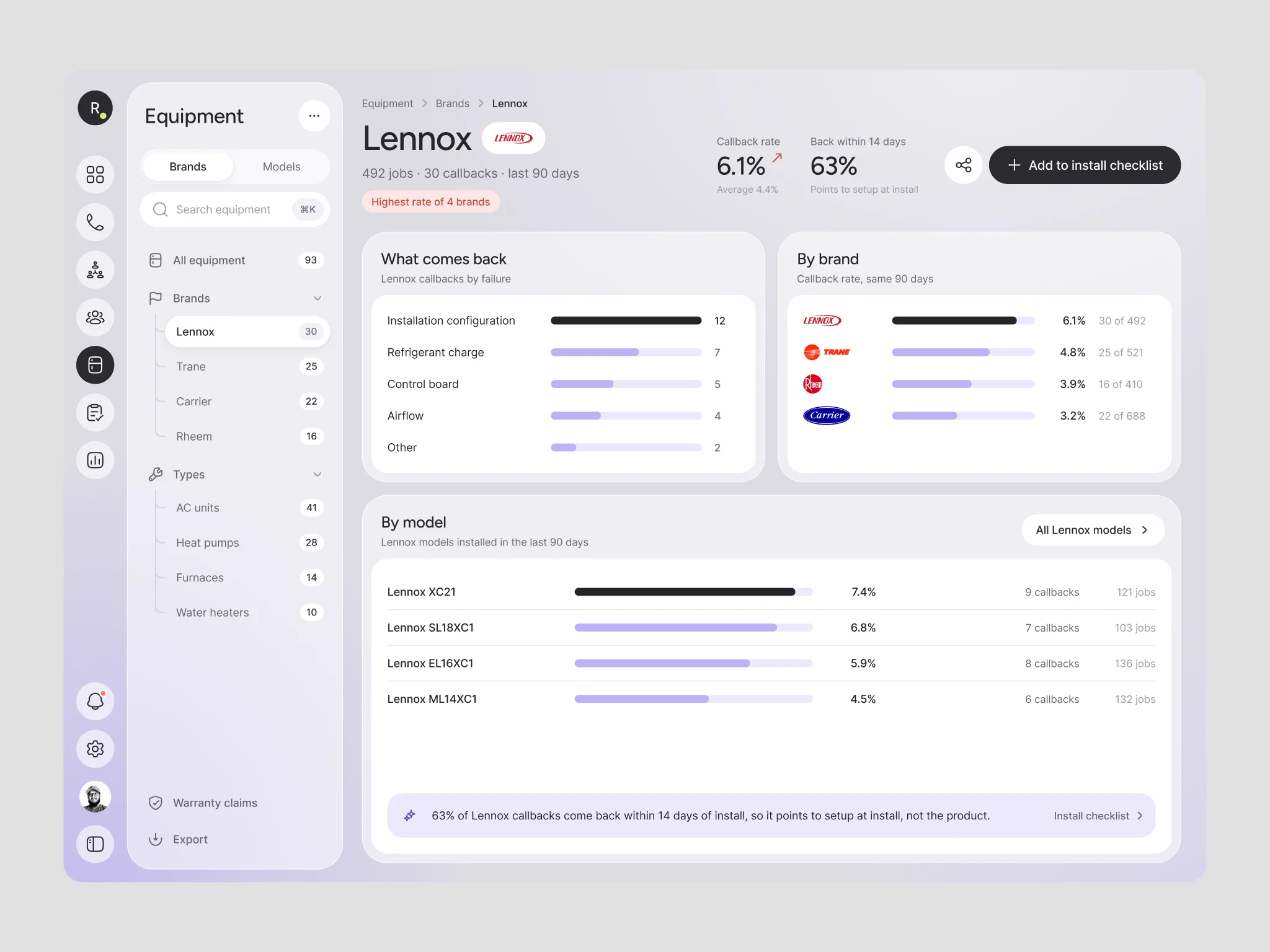This screenshot has height=952, width=1270.
Task: Open All Lennox models
Action: coord(1093,530)
